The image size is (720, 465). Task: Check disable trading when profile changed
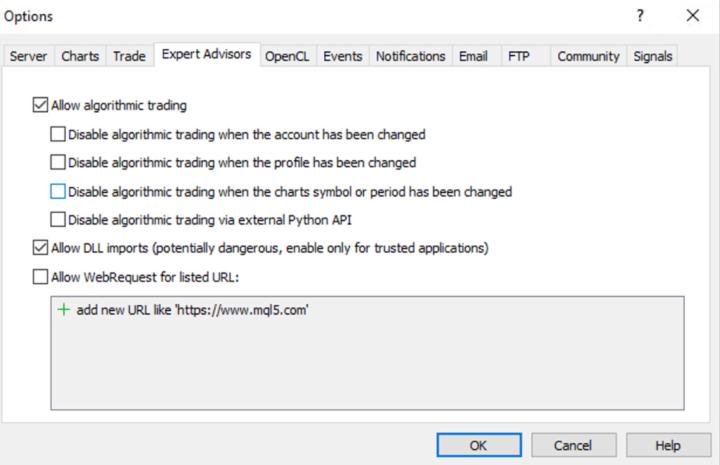point(58,162)
